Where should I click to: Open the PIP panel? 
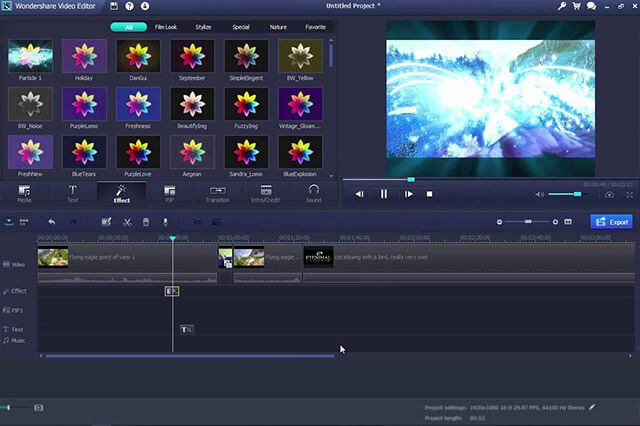[169, 194]
